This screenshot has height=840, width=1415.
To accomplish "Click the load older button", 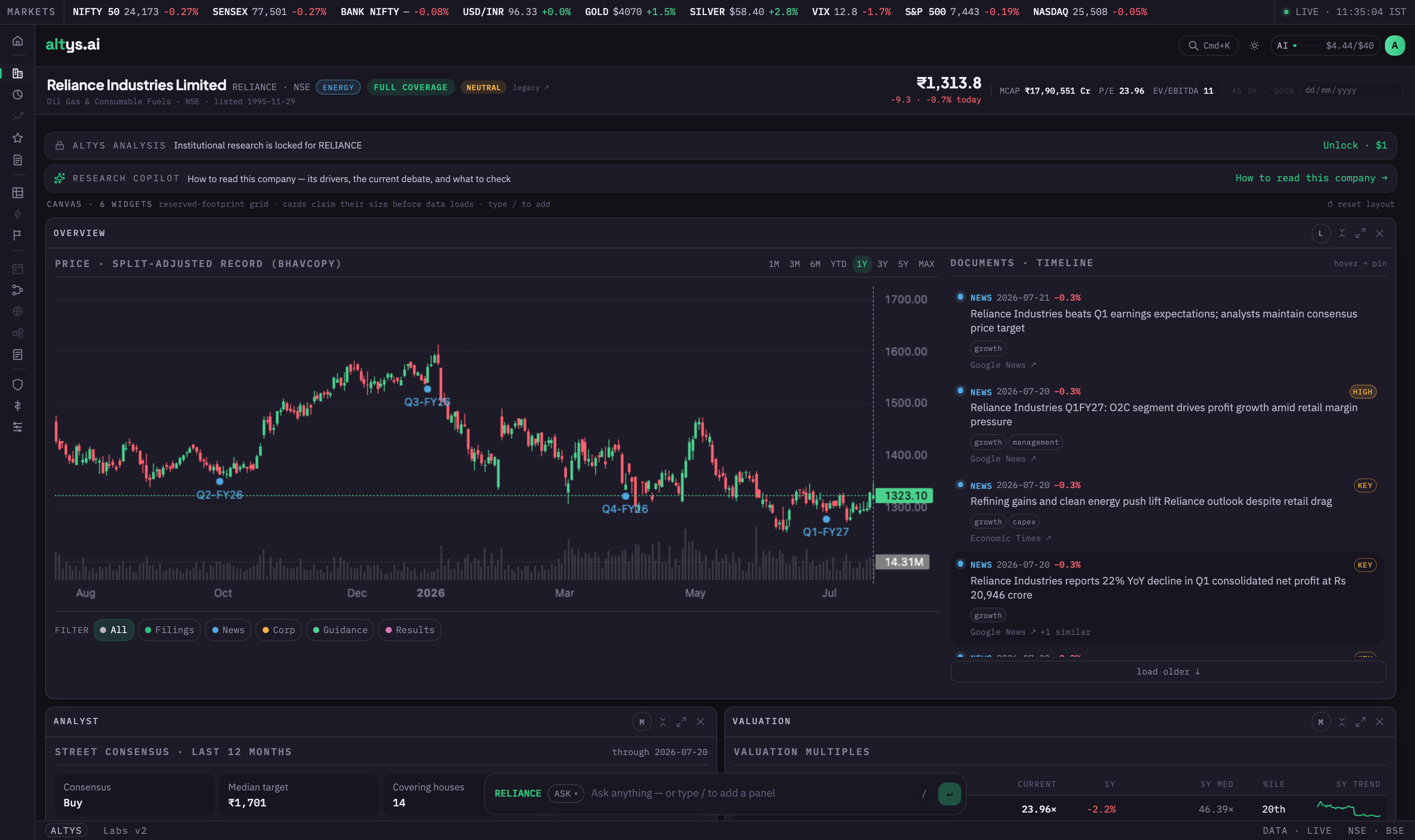I will pyautogui.click(x=1168, y=671).
